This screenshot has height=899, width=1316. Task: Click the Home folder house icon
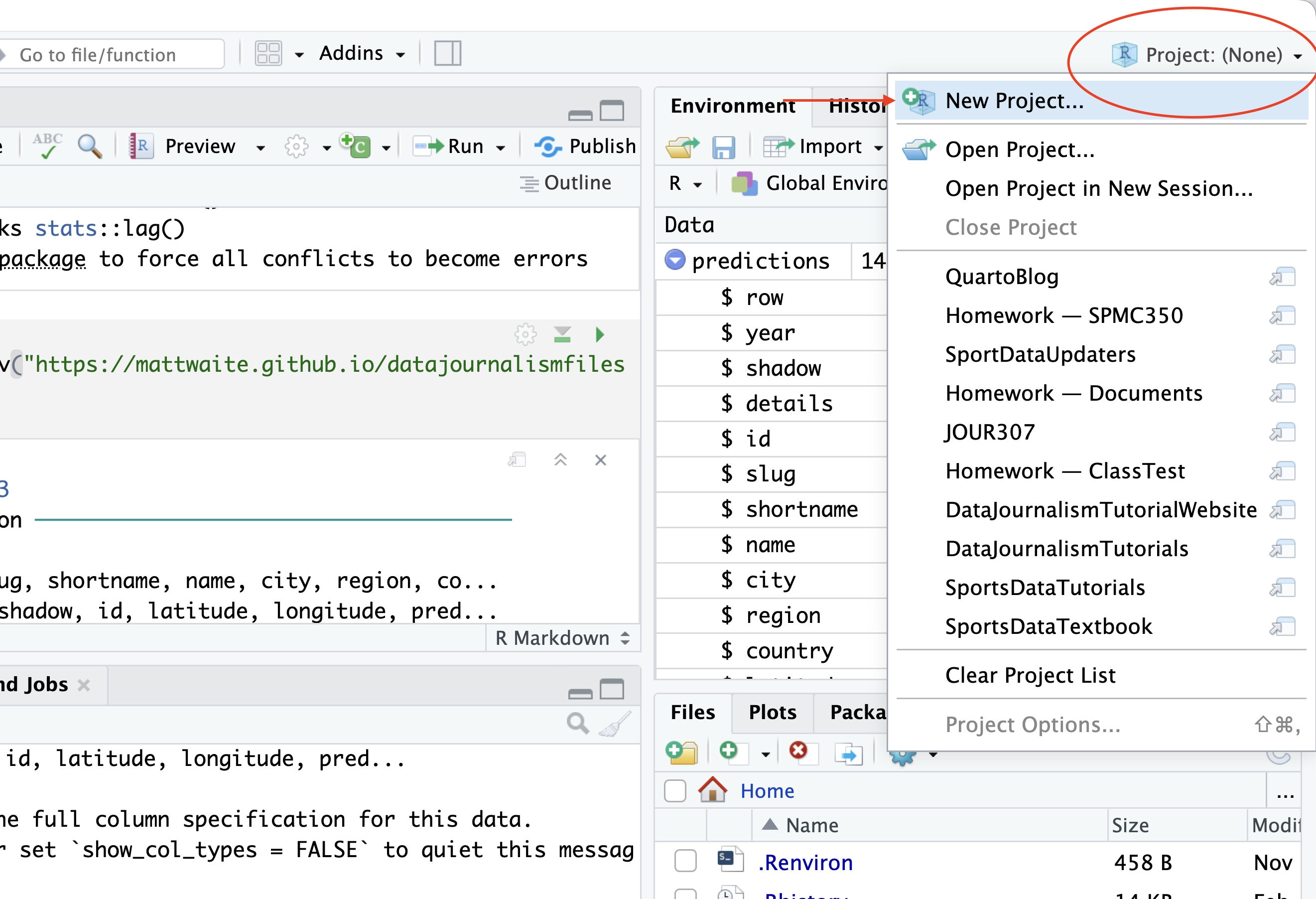click(x=712, y=790)
